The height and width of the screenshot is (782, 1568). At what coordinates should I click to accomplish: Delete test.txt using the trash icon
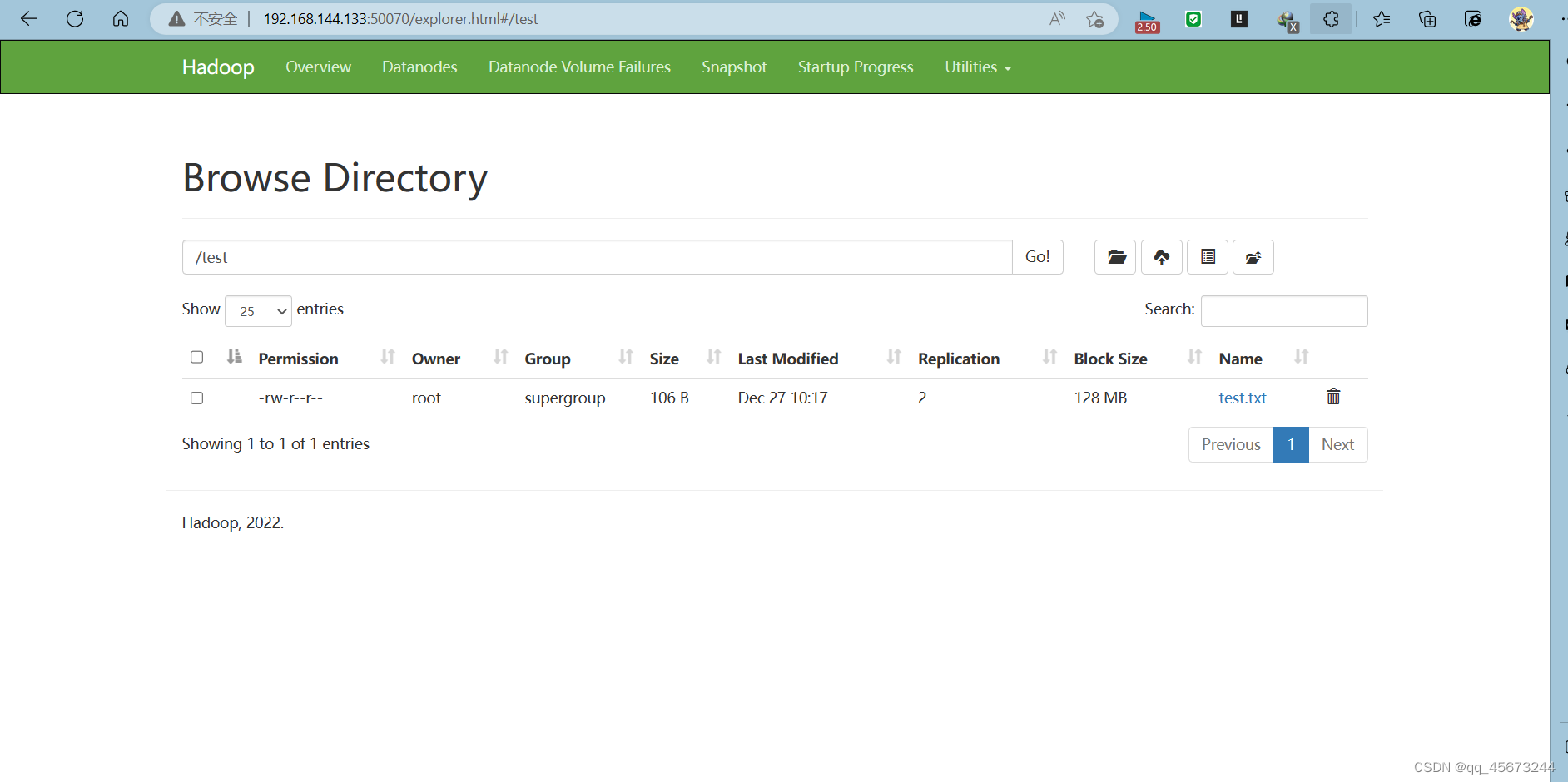[1333, 397]
